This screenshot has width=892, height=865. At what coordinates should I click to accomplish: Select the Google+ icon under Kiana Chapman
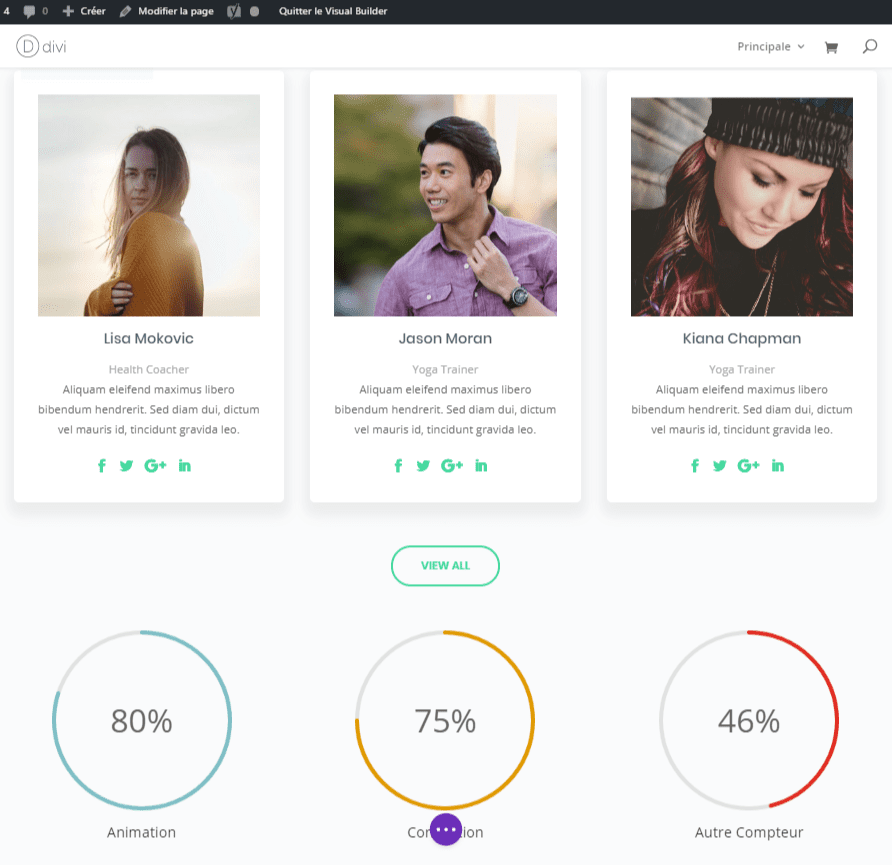tap(748, 465)
